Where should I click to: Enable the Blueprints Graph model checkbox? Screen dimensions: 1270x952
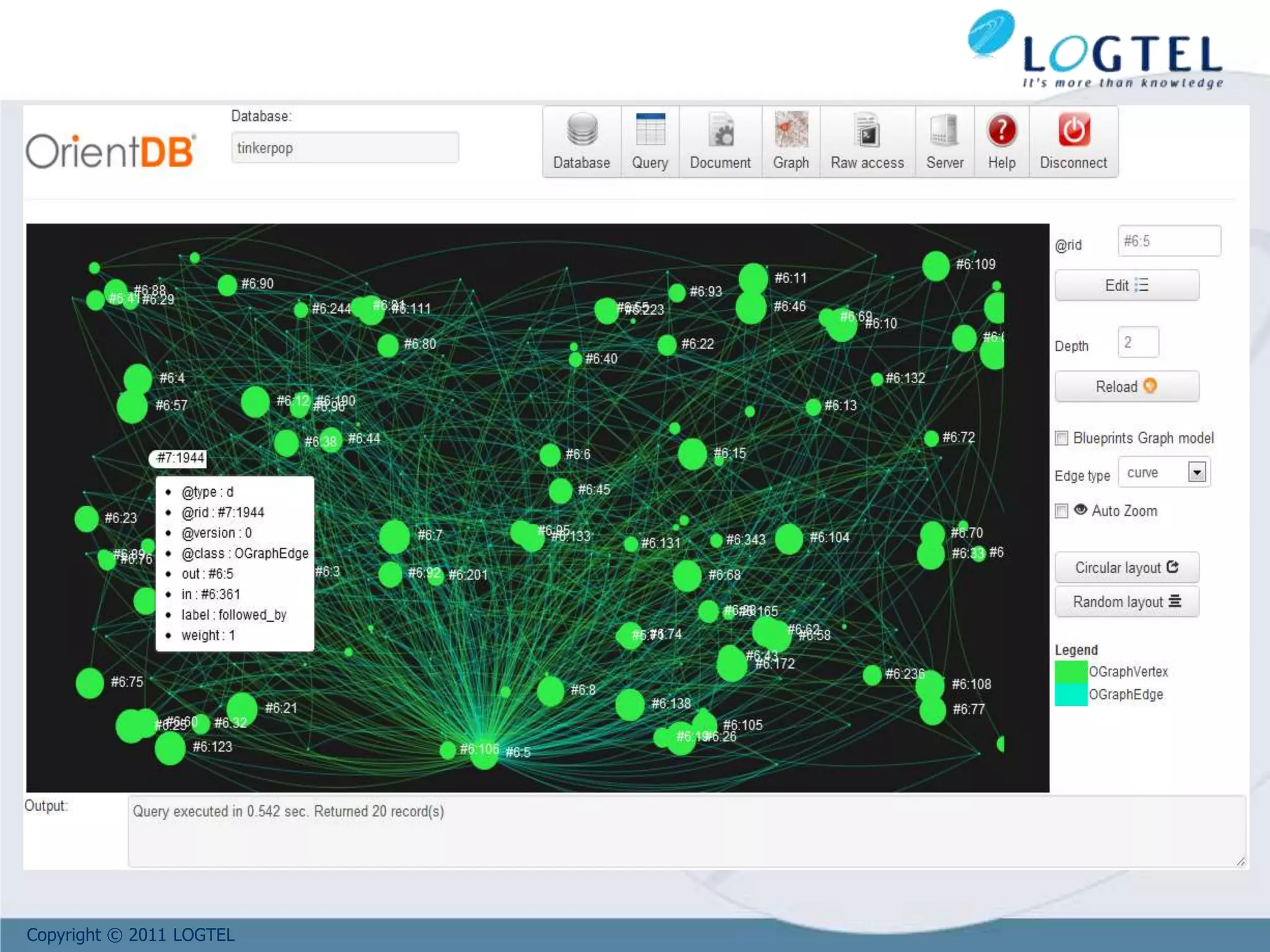[1062, 438]
